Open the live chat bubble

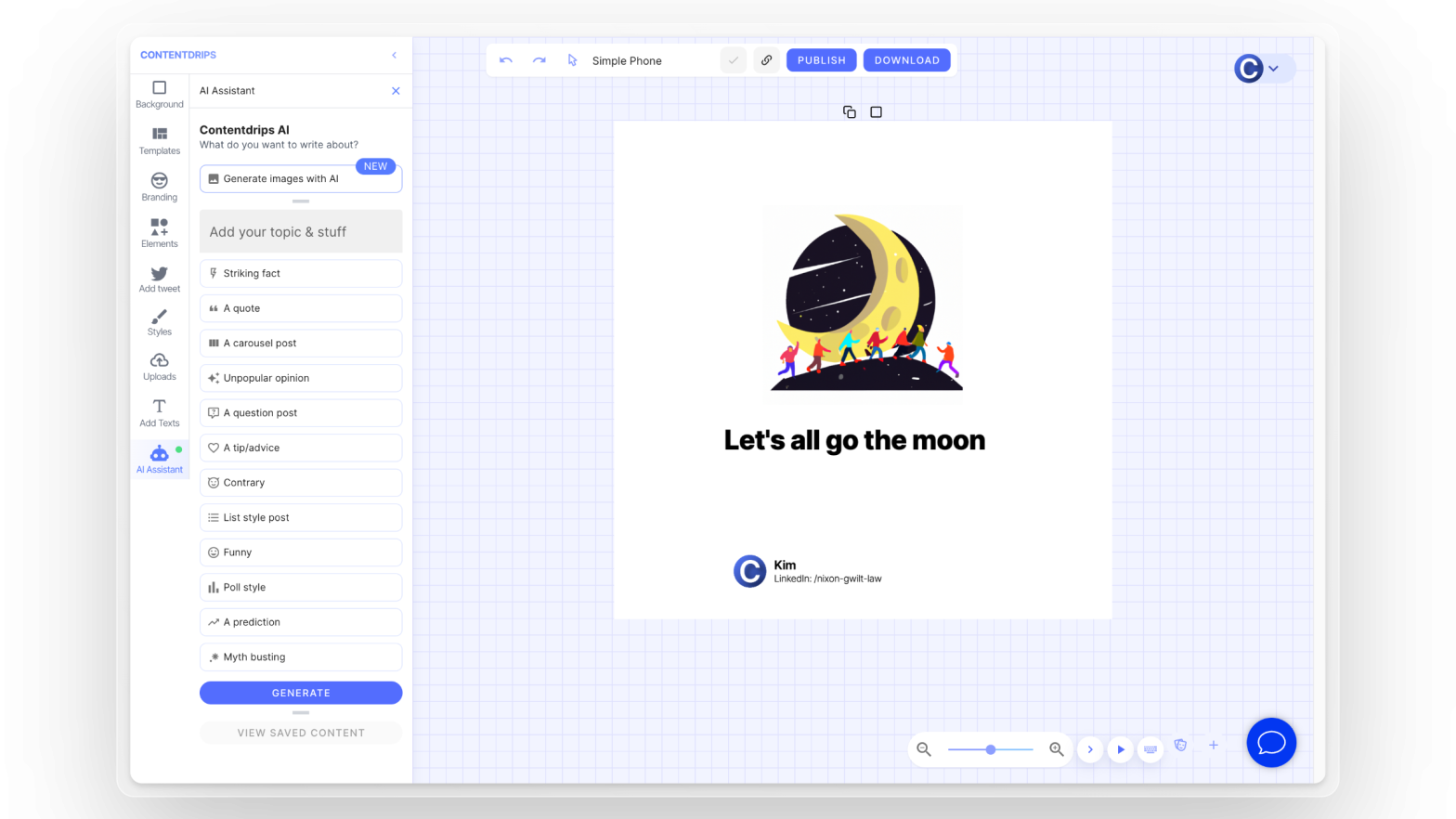(x=1270, y=743)
